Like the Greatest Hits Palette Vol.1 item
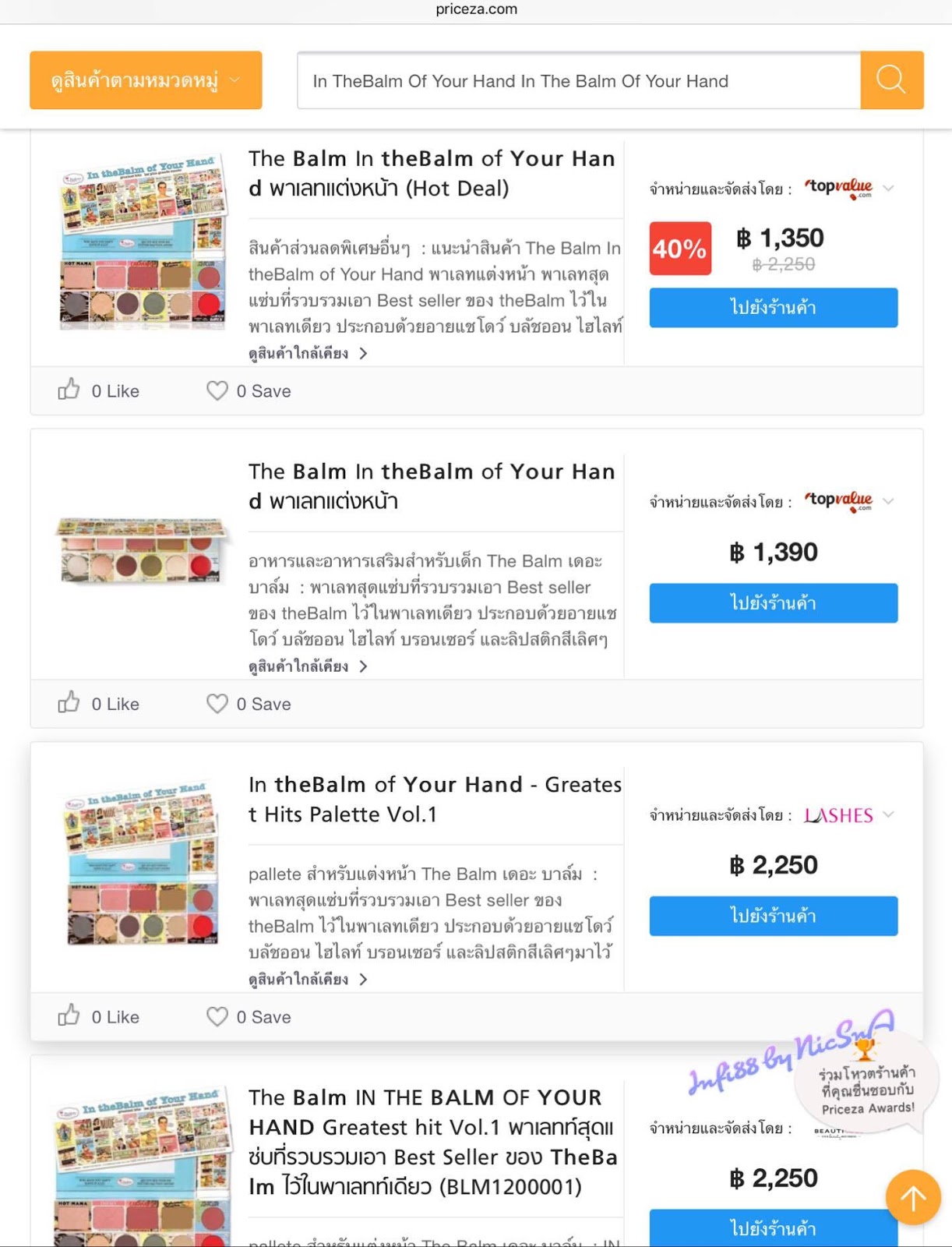This screenshot has height=1247, width=952. [x=99, y=1016]
